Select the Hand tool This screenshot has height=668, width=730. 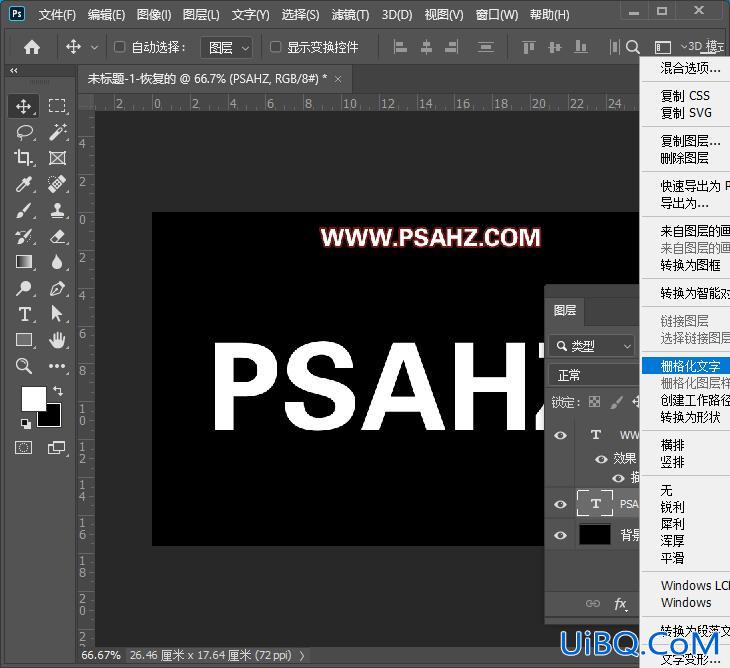[x=57, y=340]
